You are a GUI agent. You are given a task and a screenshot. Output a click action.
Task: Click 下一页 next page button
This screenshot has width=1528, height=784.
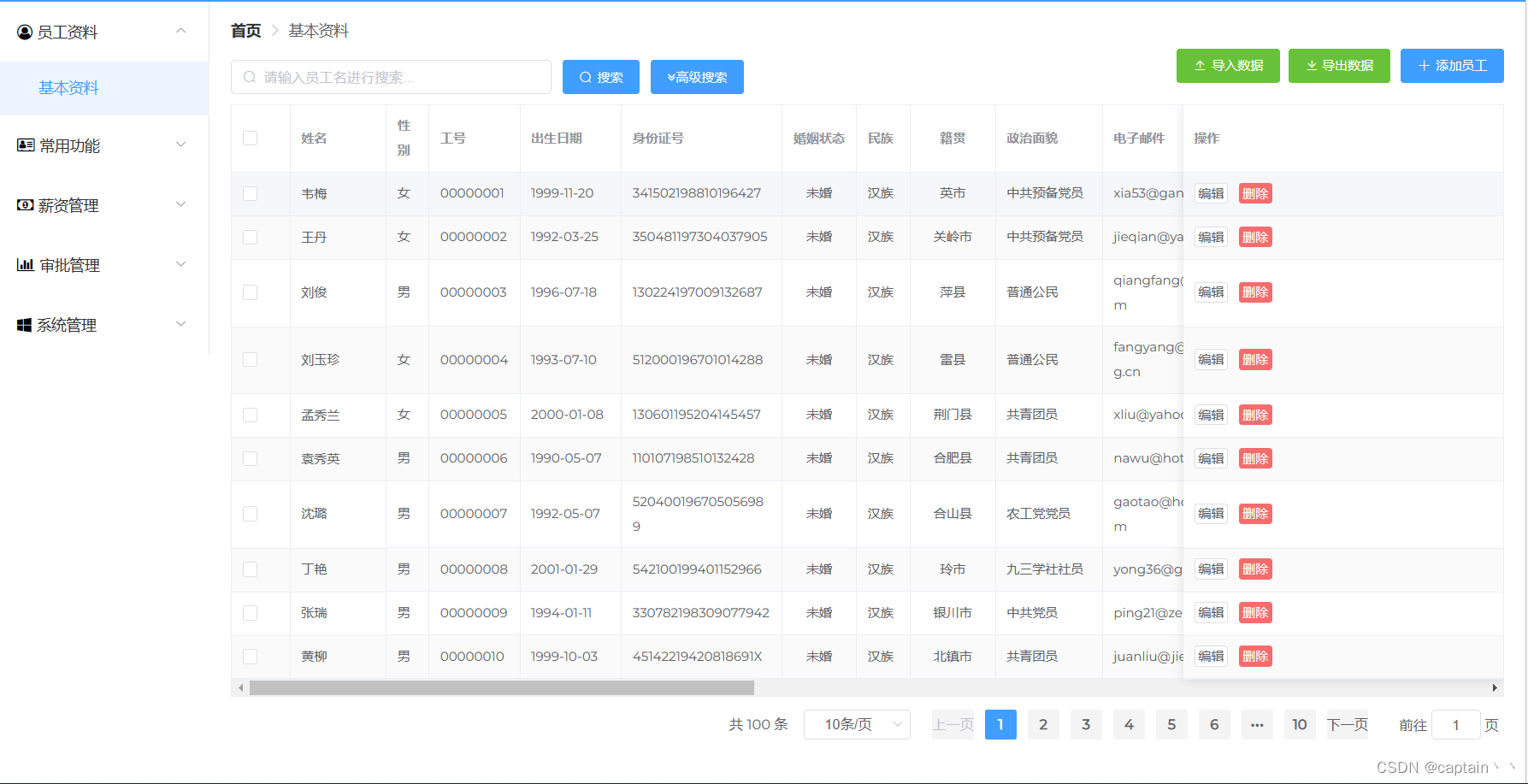point(1348,725)
